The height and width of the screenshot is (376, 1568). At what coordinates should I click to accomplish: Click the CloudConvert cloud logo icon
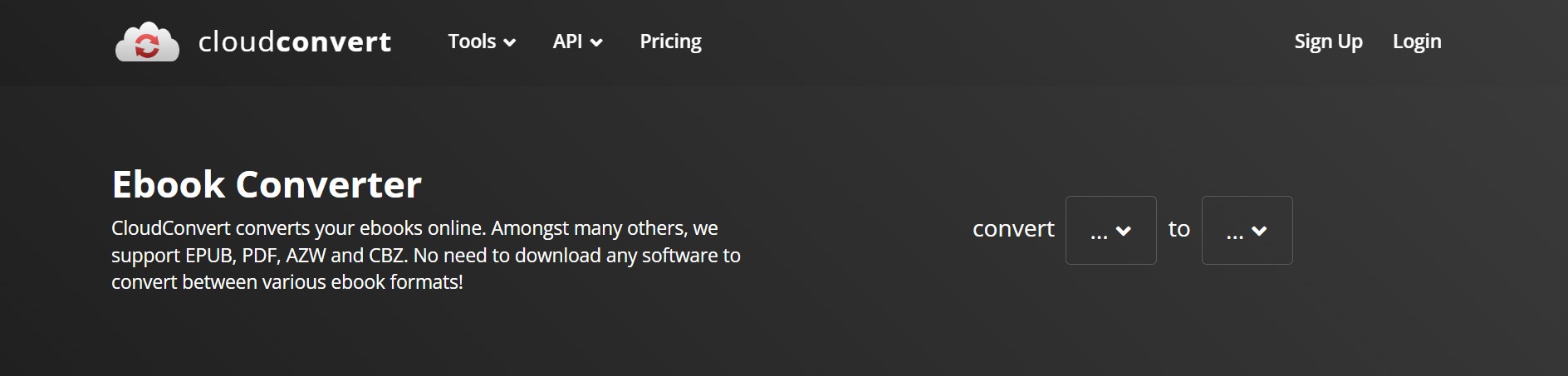147,42
